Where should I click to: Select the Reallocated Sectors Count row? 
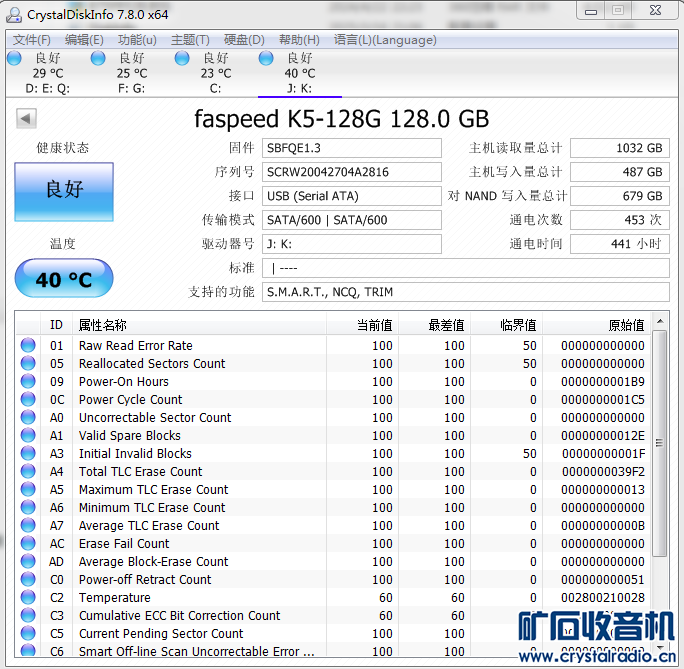click(152, 364)
